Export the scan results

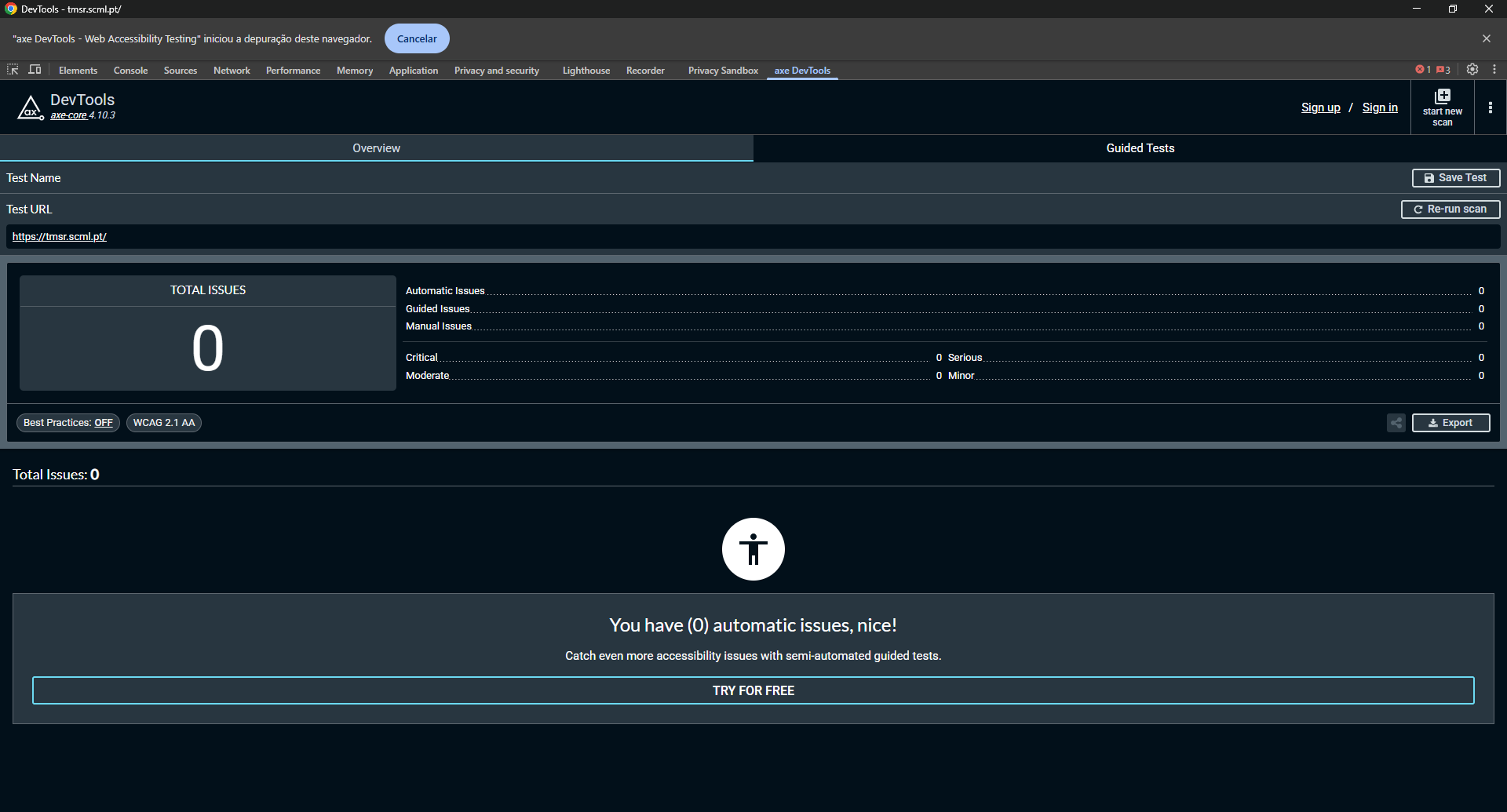point(1450,423)
